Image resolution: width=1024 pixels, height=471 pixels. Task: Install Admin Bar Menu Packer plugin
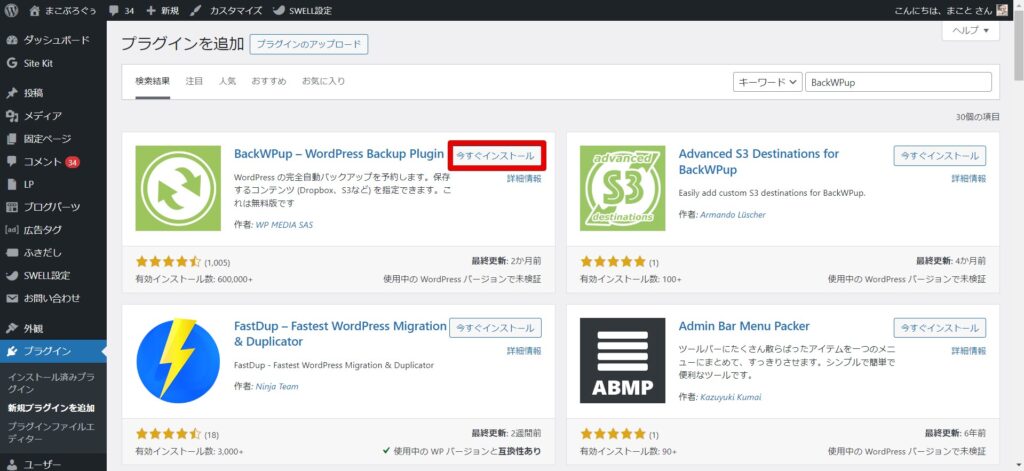point(940,328)
